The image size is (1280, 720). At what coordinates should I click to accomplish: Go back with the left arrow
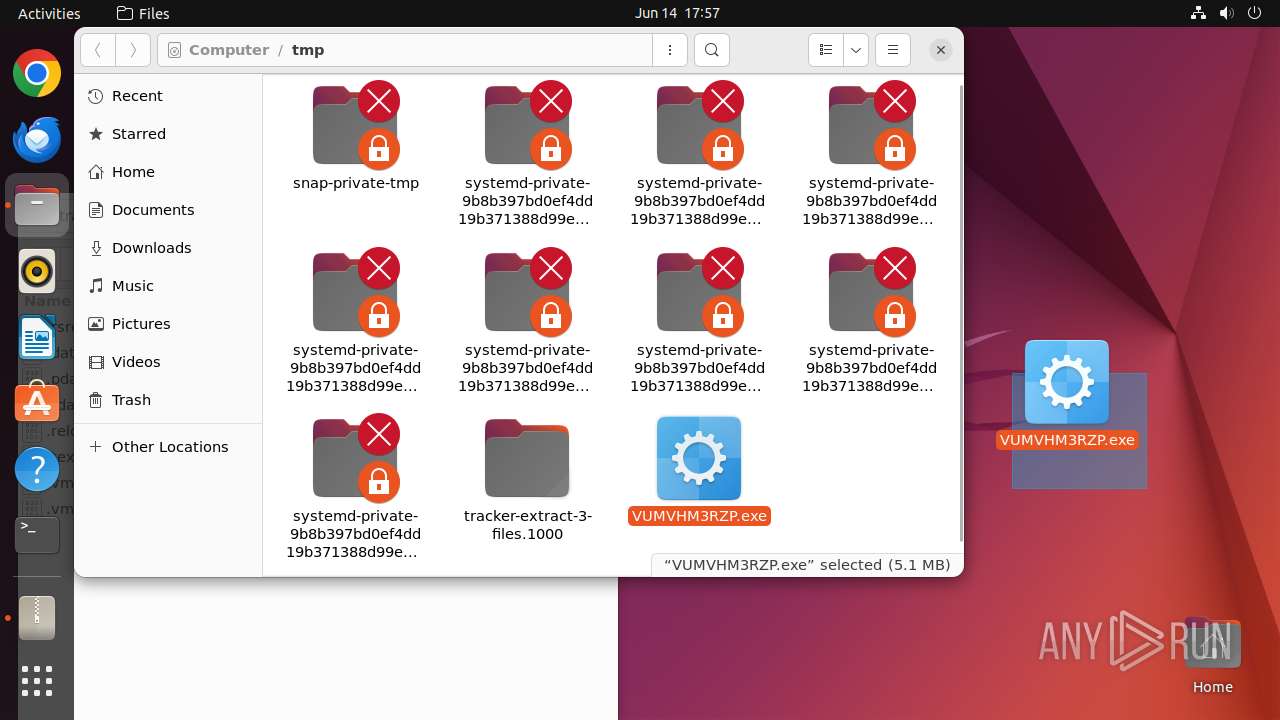pos(98,50)
